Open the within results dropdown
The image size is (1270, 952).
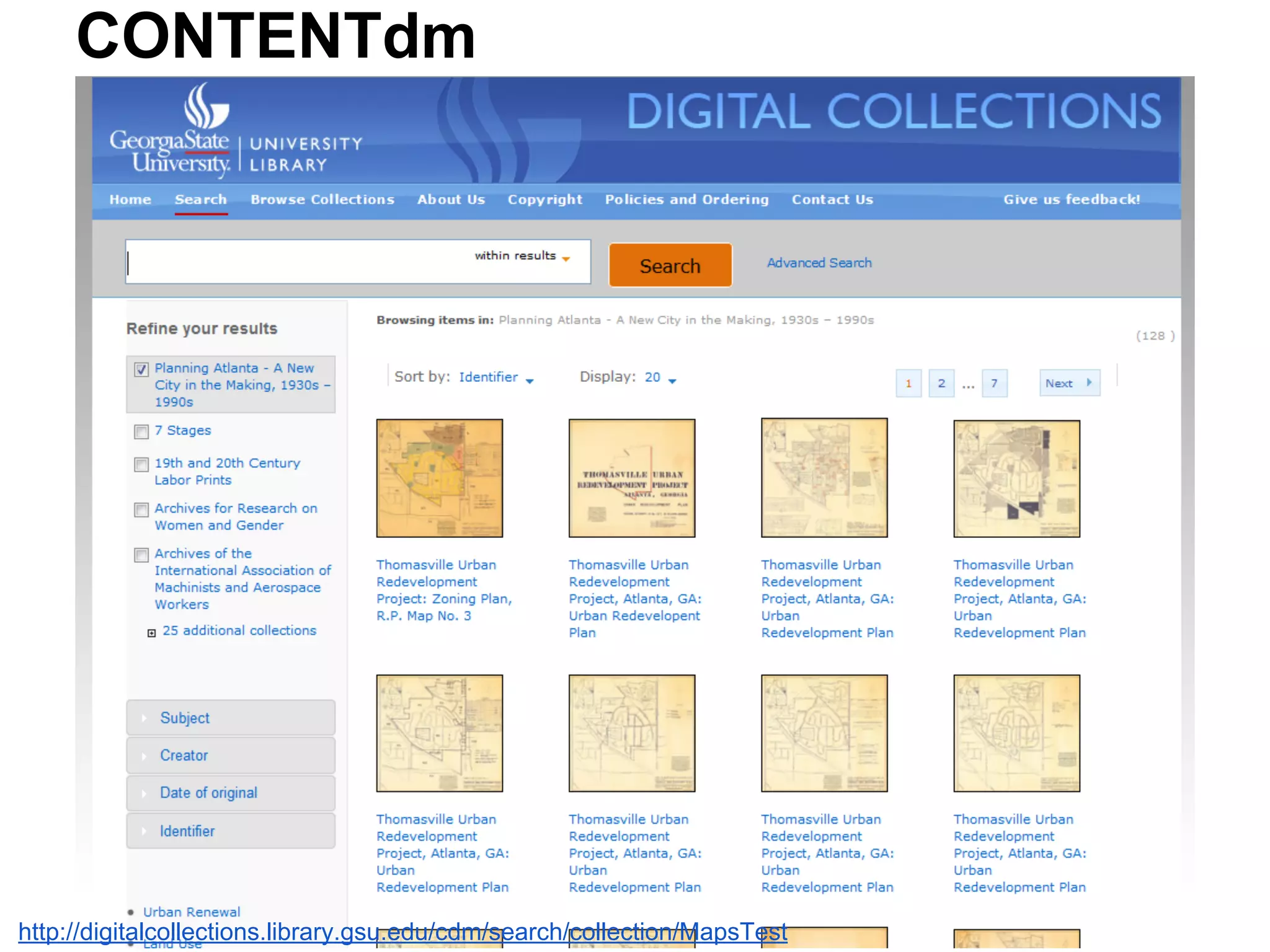(x=522, y=256)
